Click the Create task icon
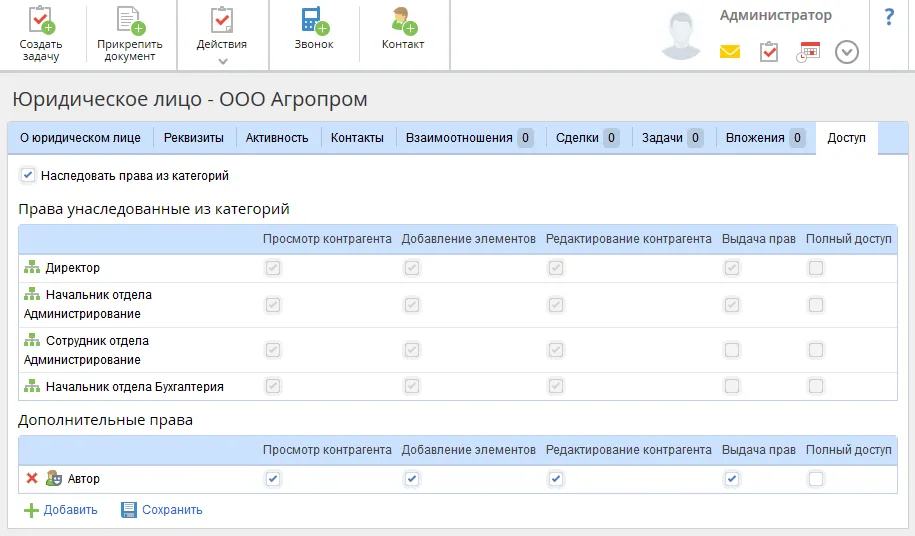Image resolution: width=915 pixels, height=536 pixels. pyautogui.click(x=41, y=20)
